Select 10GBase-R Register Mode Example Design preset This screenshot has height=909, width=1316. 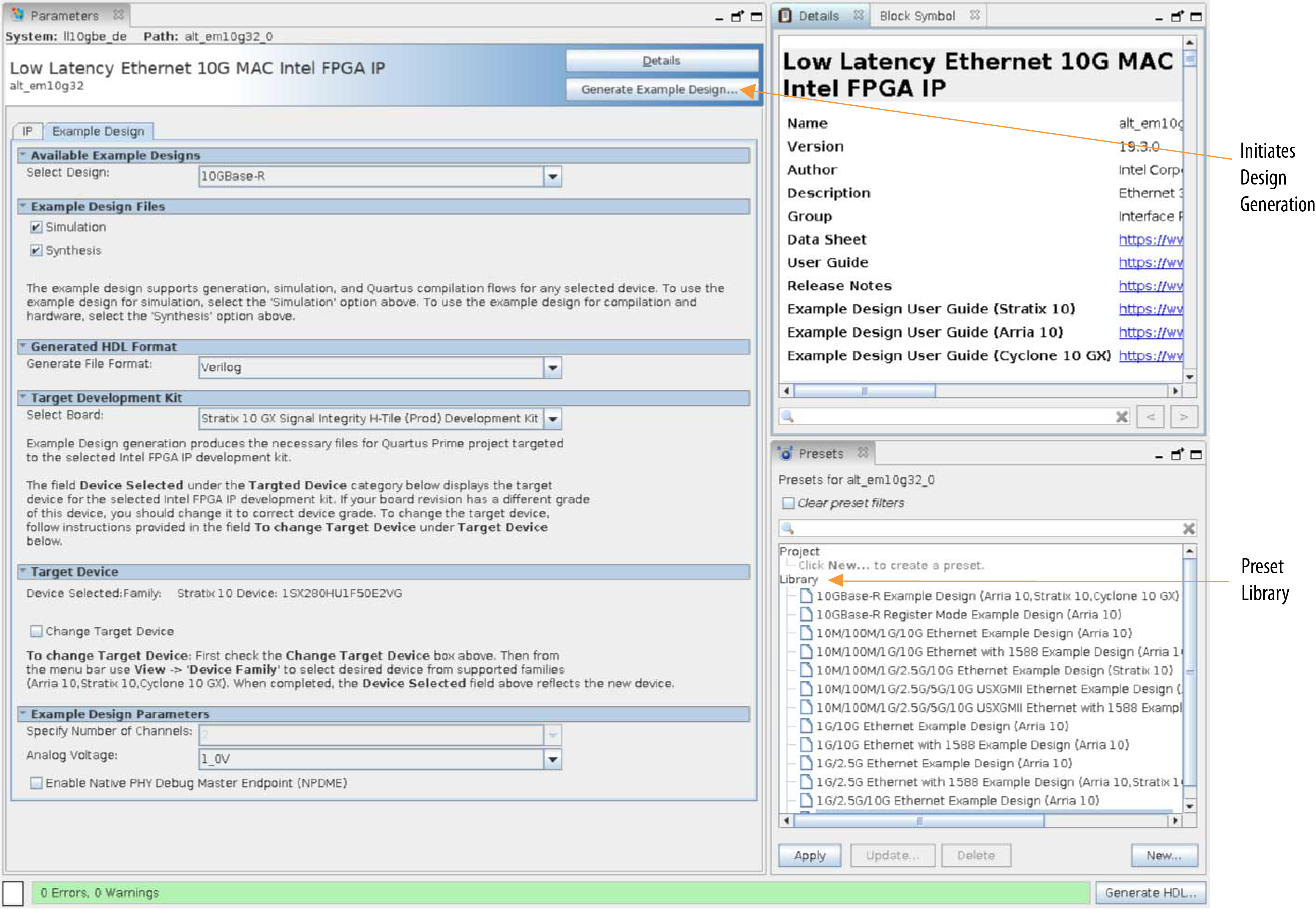968,615
